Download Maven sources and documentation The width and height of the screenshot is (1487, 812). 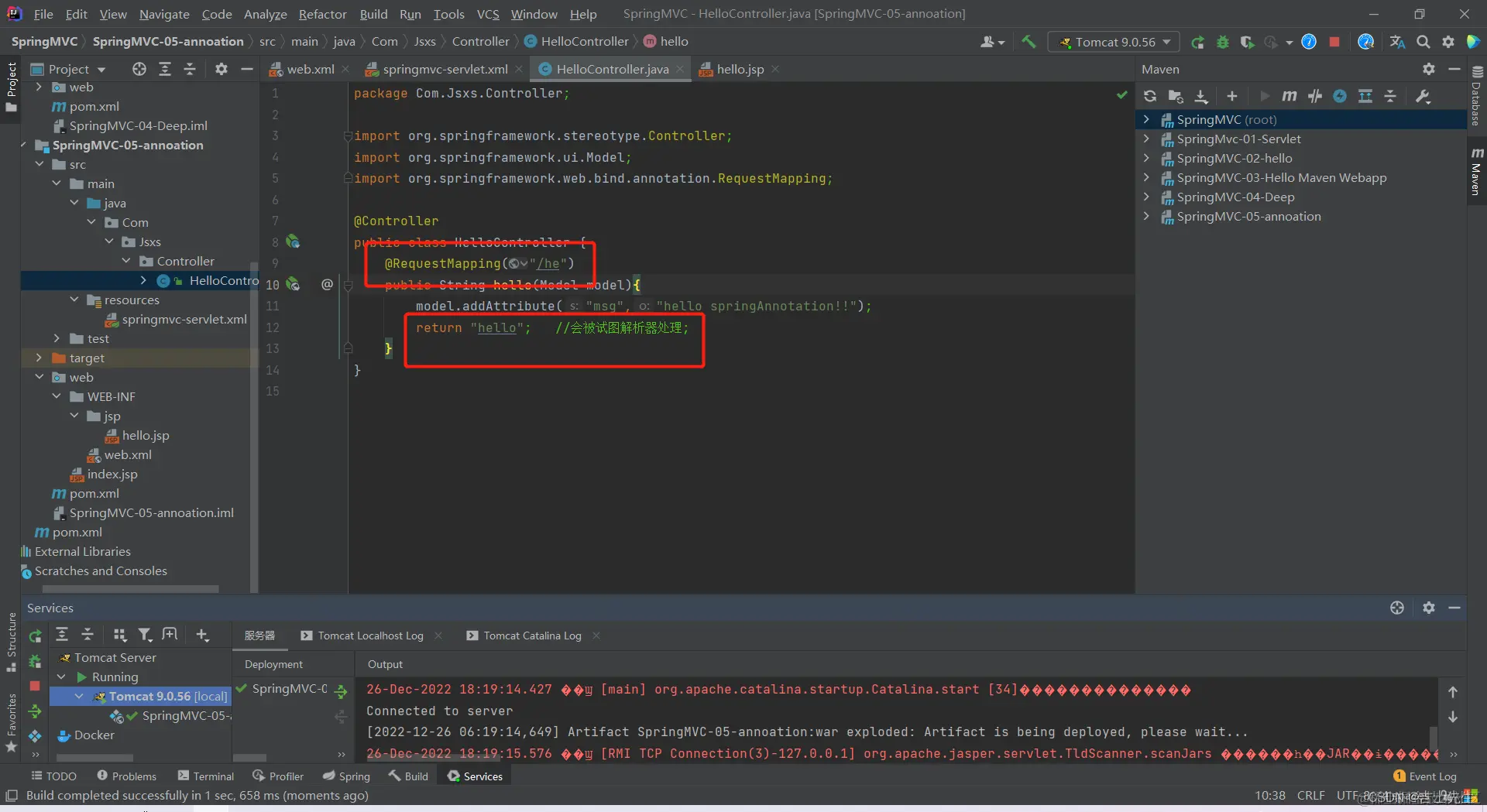point(1201,96)
